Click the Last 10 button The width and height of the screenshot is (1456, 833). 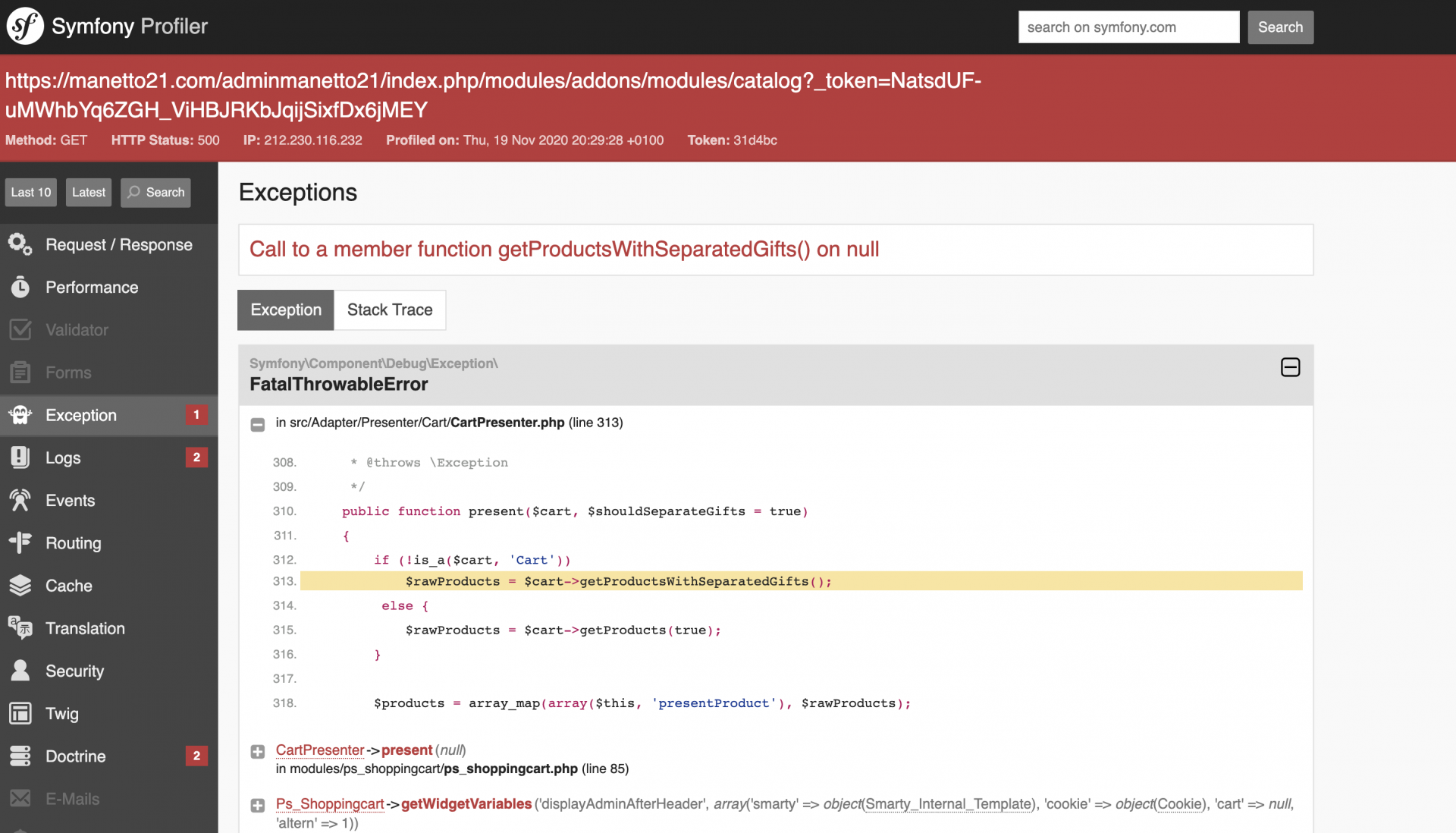pyautogui.click(x=31, y=192)
